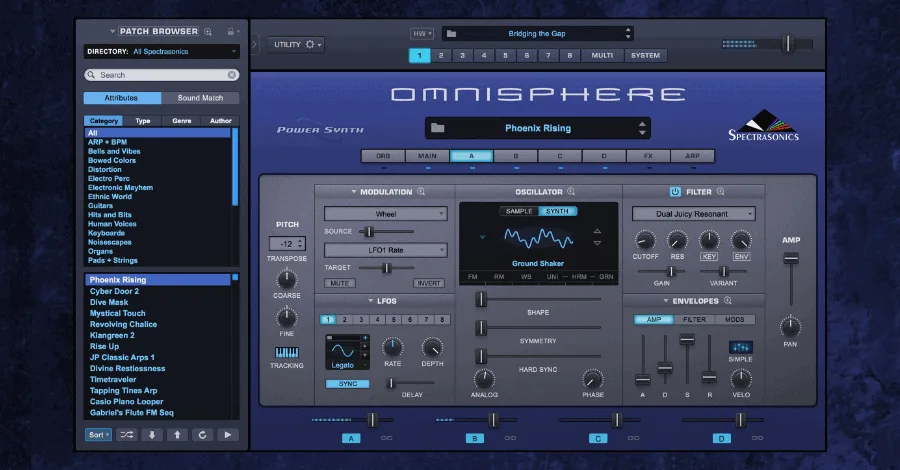Toggle modulation Mute button
900x470 pixels.
pos(340,283)
